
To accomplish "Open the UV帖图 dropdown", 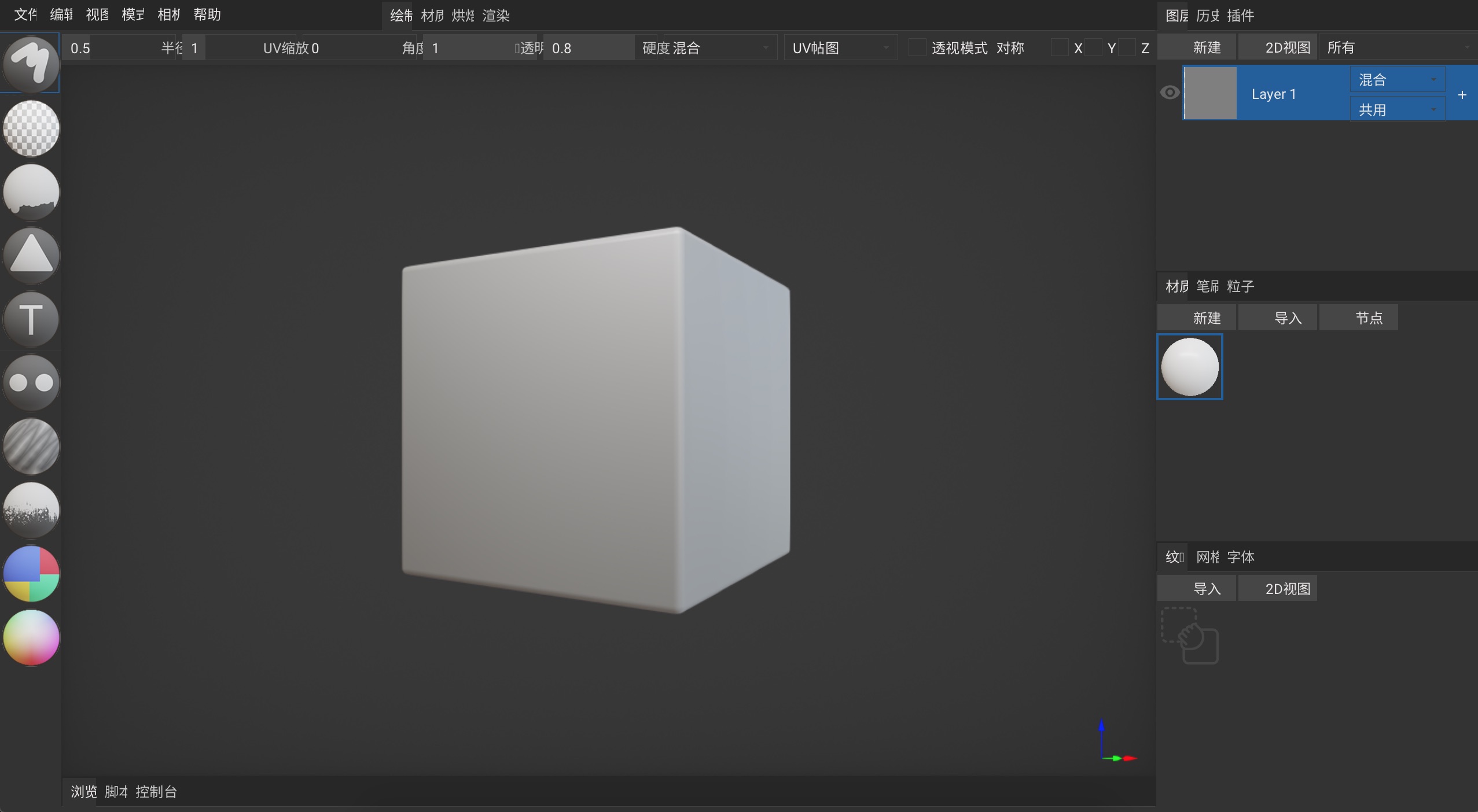I will pos(840,47).
